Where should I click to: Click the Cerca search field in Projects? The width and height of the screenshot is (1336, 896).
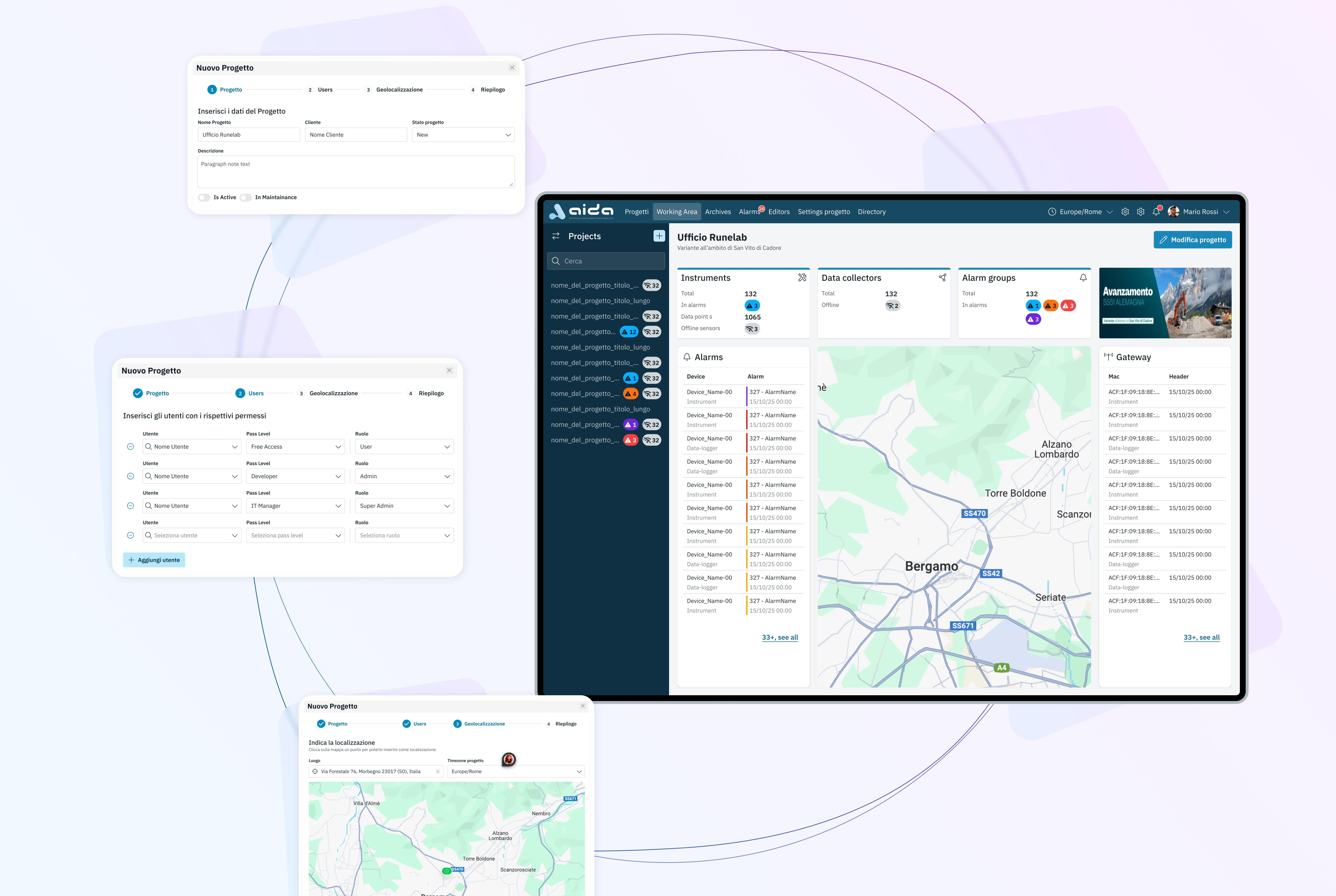click(606, 261)
